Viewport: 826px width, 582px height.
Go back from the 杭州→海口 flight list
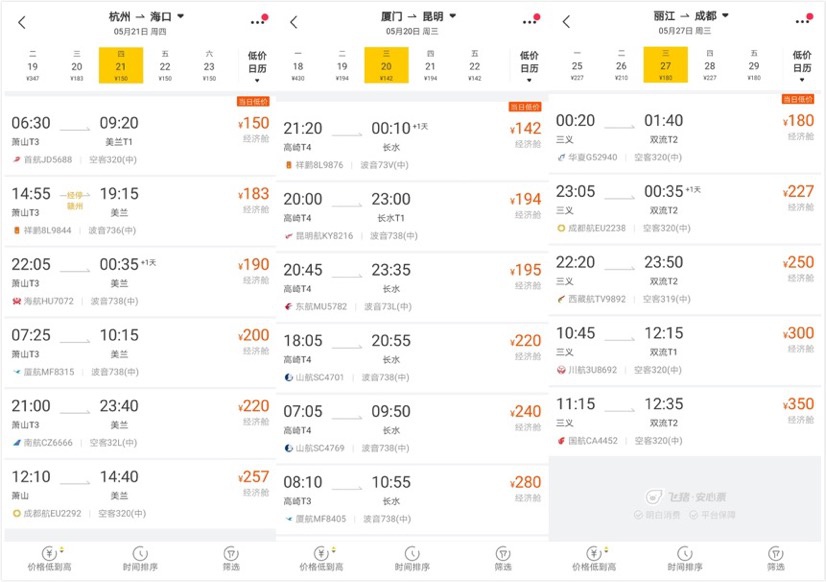coord(22,23)
